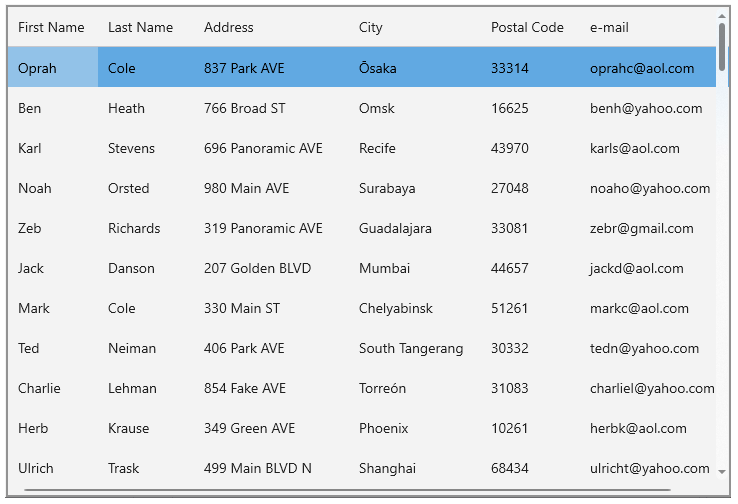Click the scroll down arrow at bottom right
This screenshot has height=504, width=738.
(x=722, y=470)
